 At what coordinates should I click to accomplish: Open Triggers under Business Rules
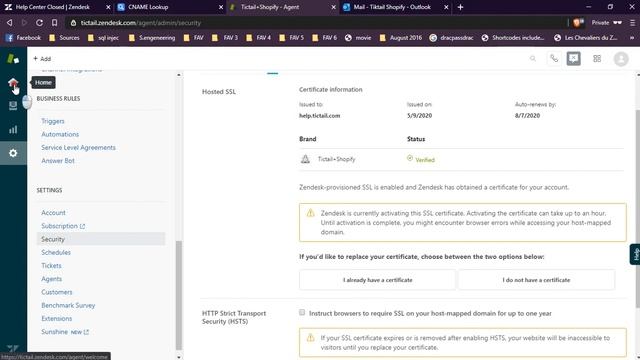[53, 121]
